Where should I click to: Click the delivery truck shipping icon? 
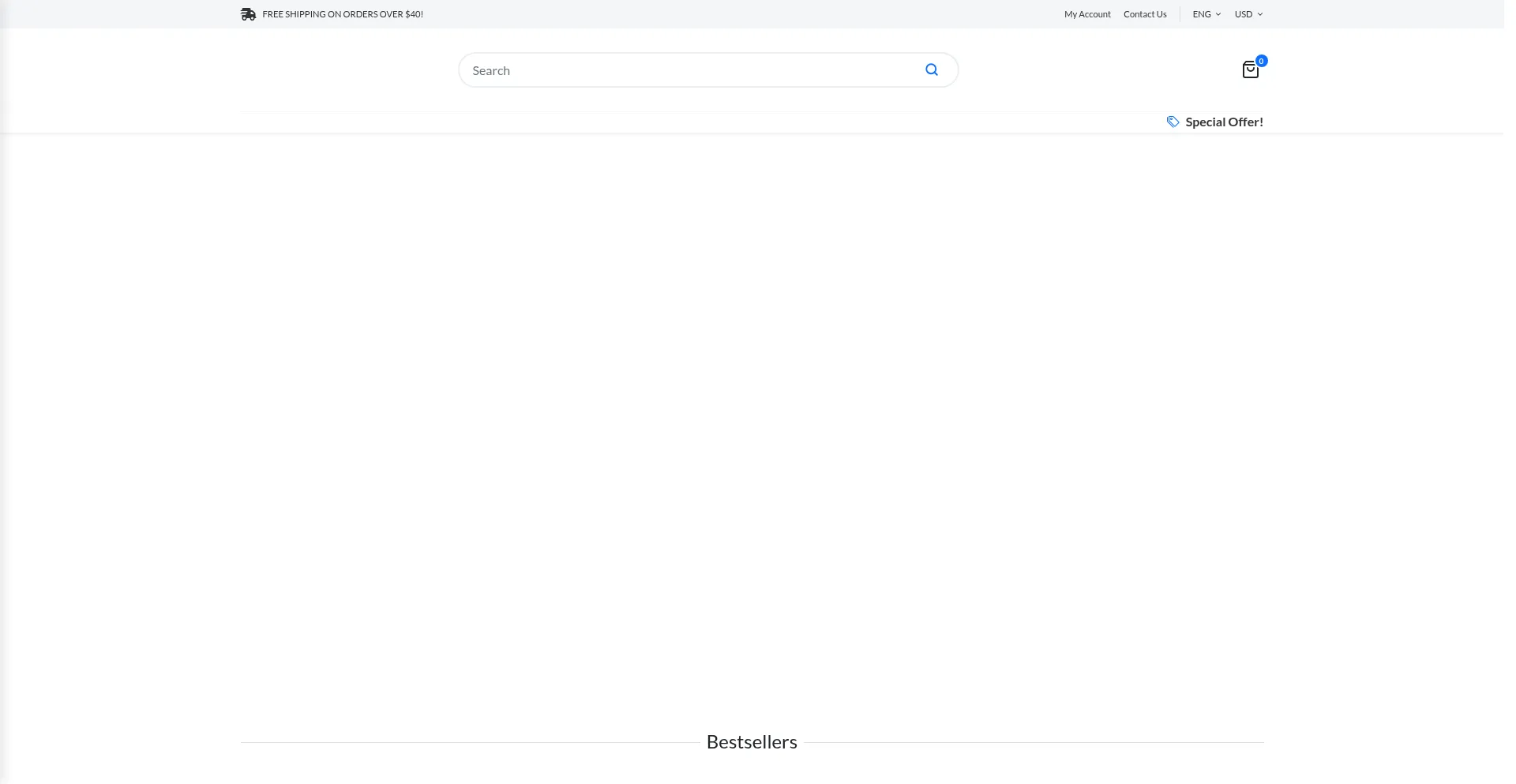tap(248, 14)
